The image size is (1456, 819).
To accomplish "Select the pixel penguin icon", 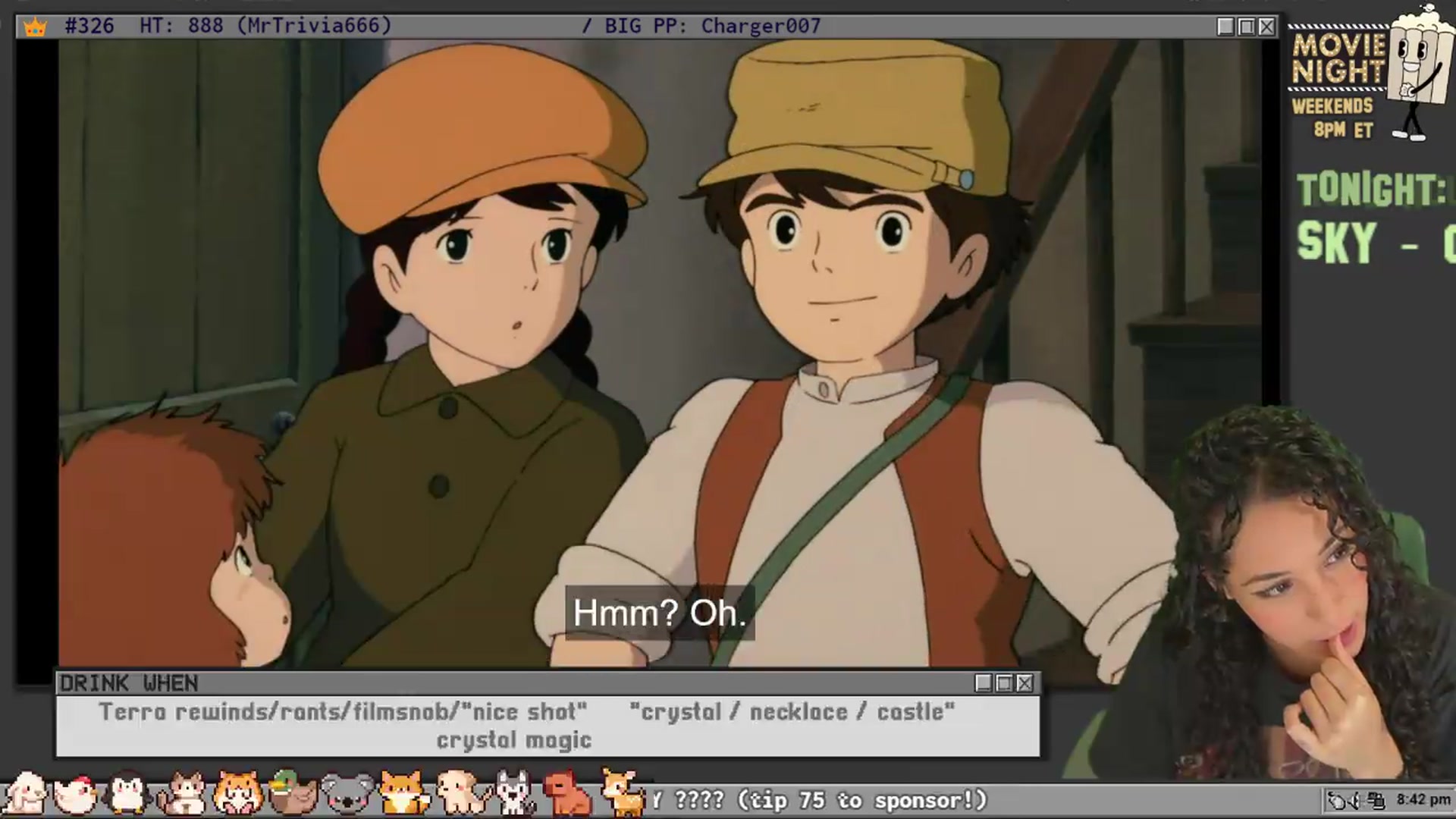I will [127, 793].
